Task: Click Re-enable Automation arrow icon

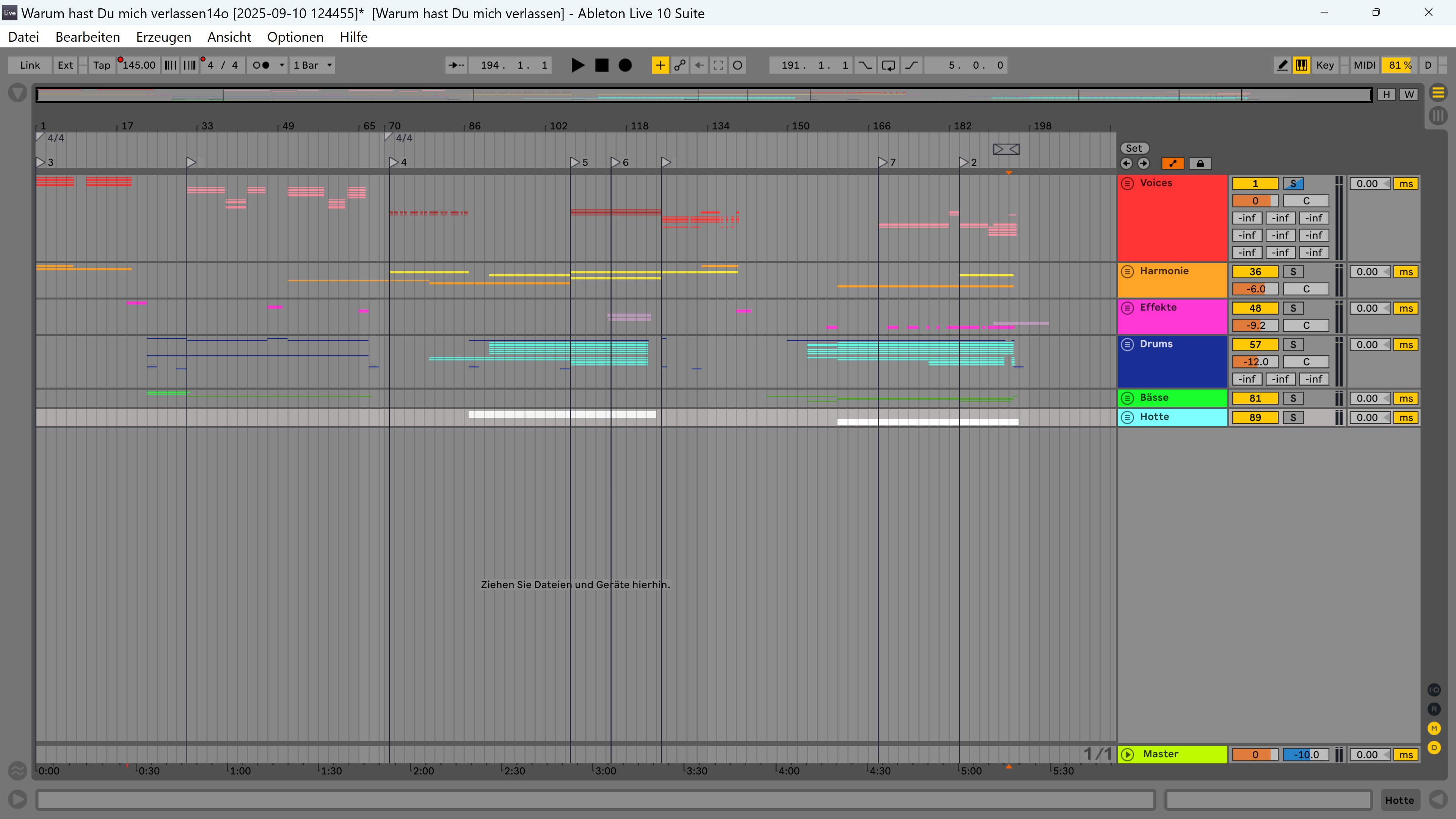Action: pos(699,65)
